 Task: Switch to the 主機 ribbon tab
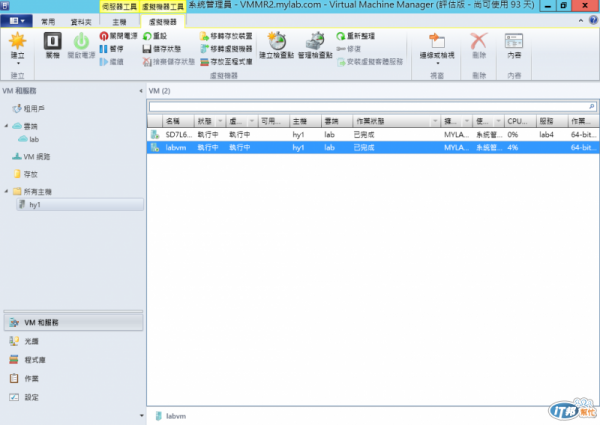click(119, 22)
